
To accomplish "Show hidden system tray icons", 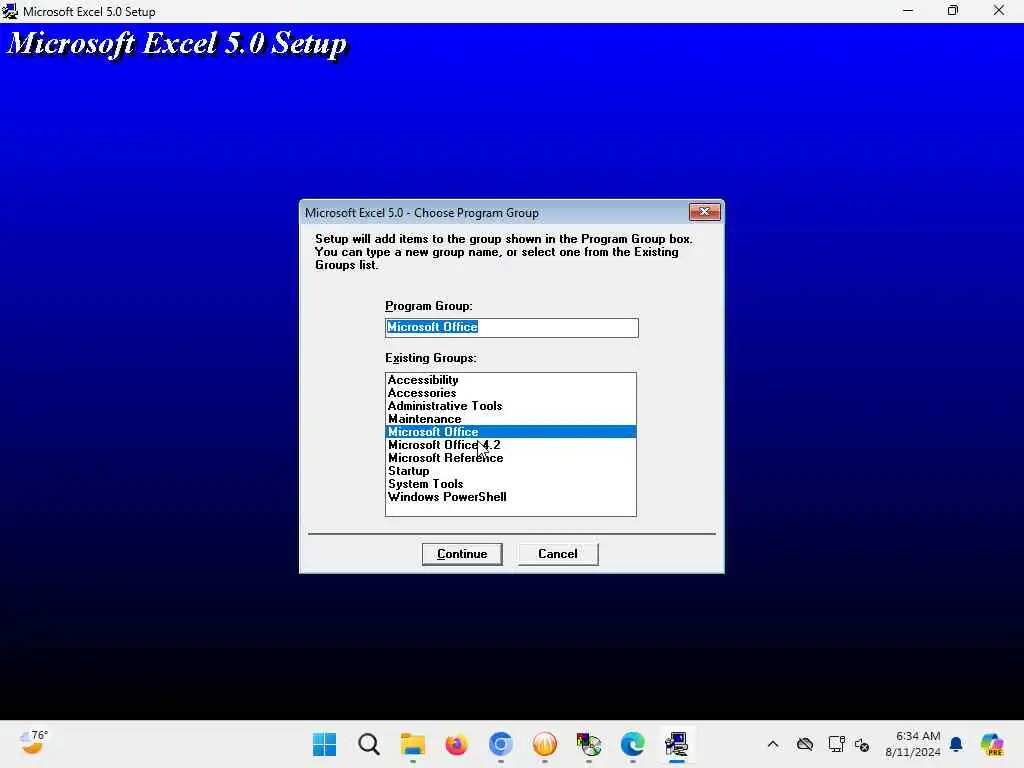I will pyautogui.click(x=773, y=744).
